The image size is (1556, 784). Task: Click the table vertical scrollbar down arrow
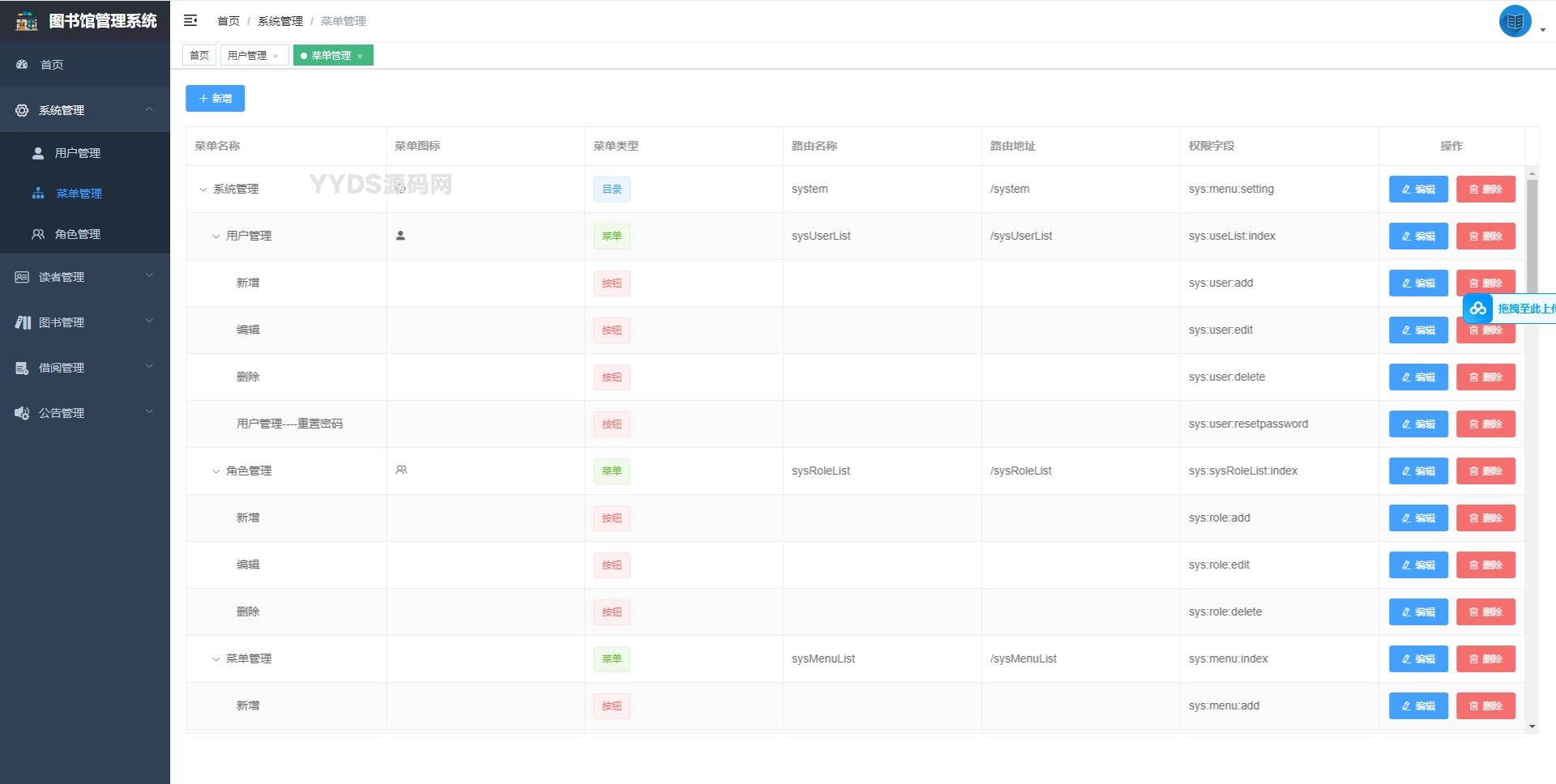click(x=1532, y=726)
